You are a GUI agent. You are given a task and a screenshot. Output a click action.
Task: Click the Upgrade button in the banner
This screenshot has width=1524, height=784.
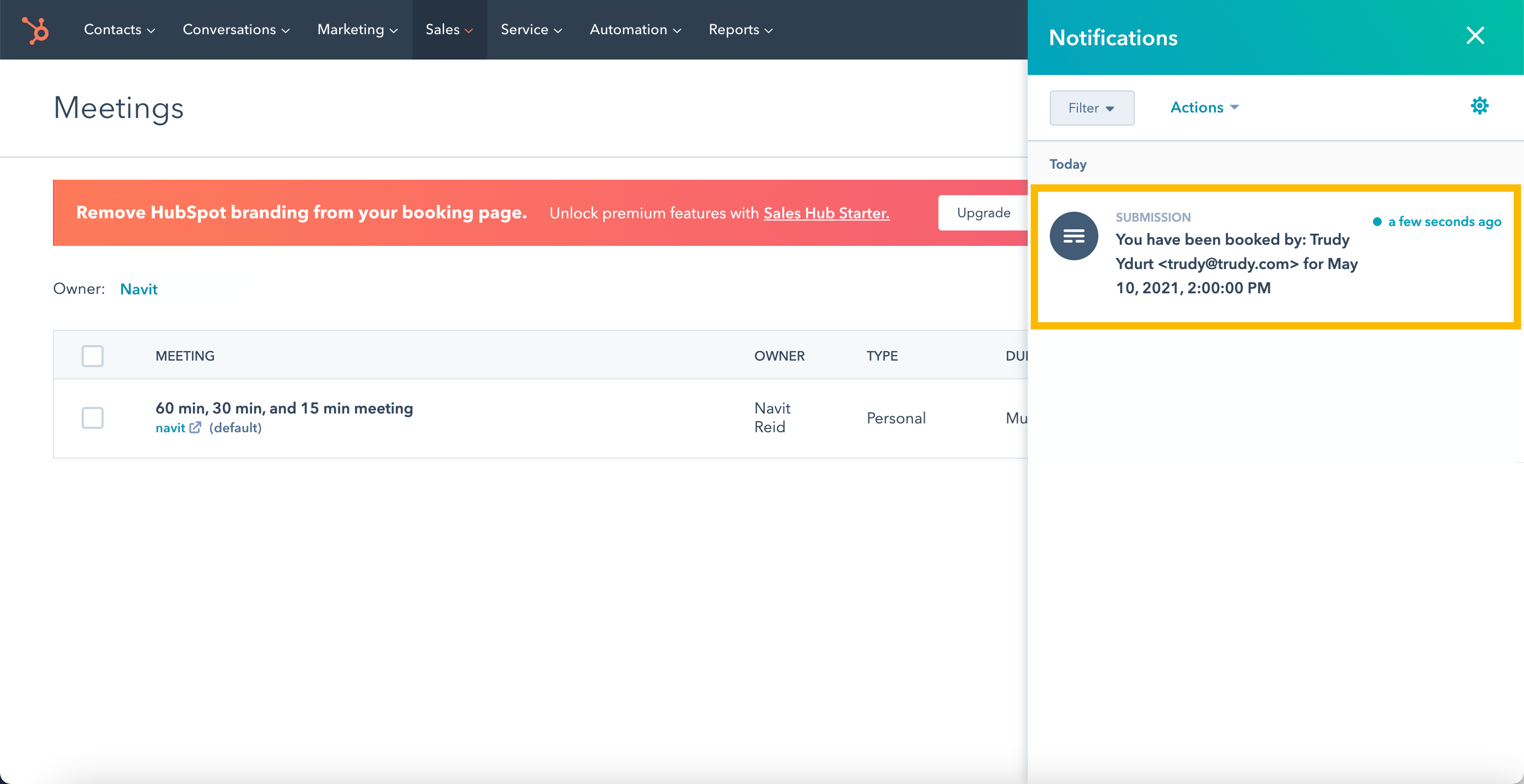point(983,212)
